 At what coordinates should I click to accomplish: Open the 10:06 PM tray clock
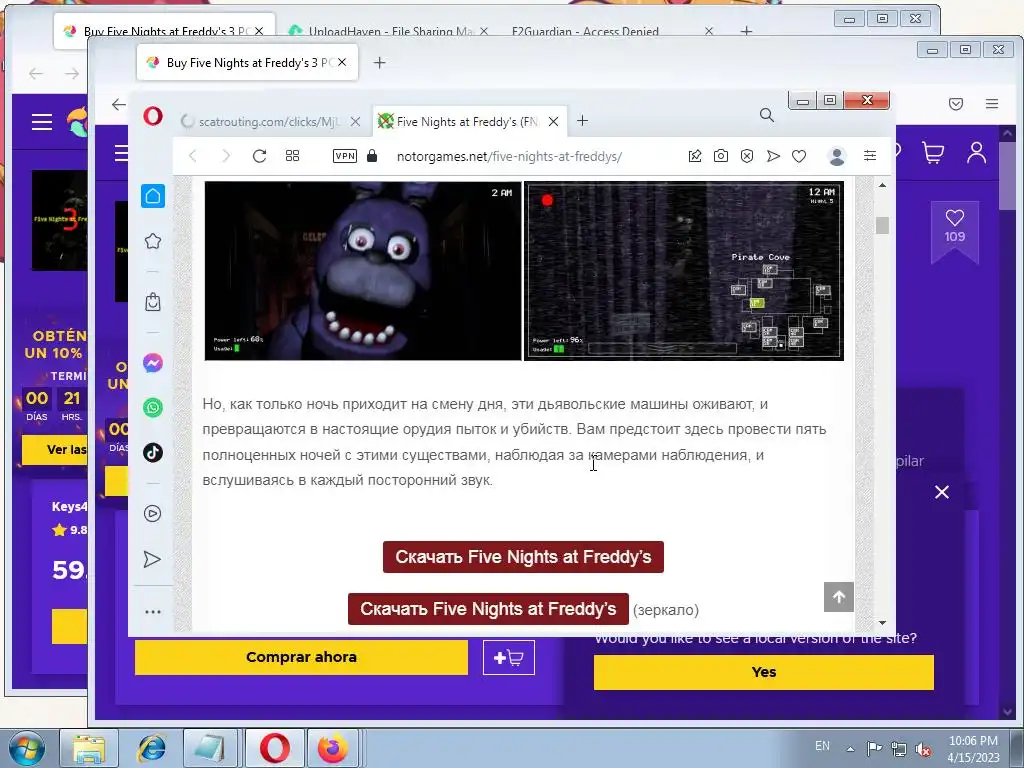(x=973, y=749)
